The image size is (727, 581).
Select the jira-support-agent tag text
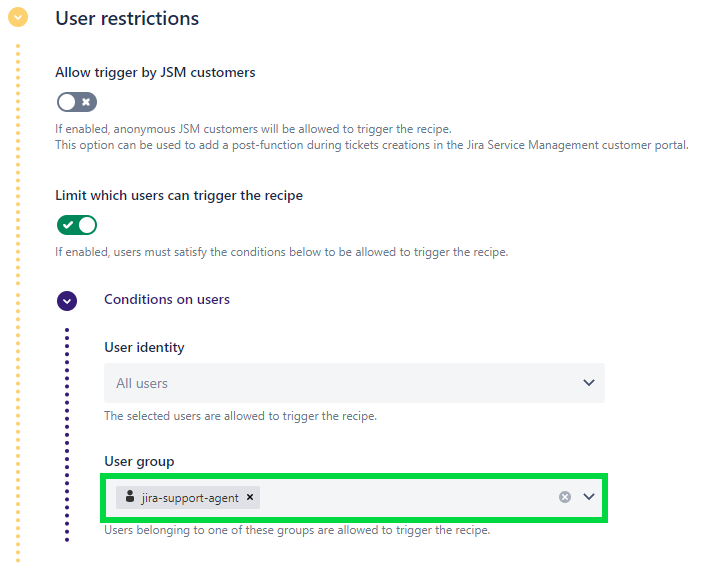pos(190,497)
